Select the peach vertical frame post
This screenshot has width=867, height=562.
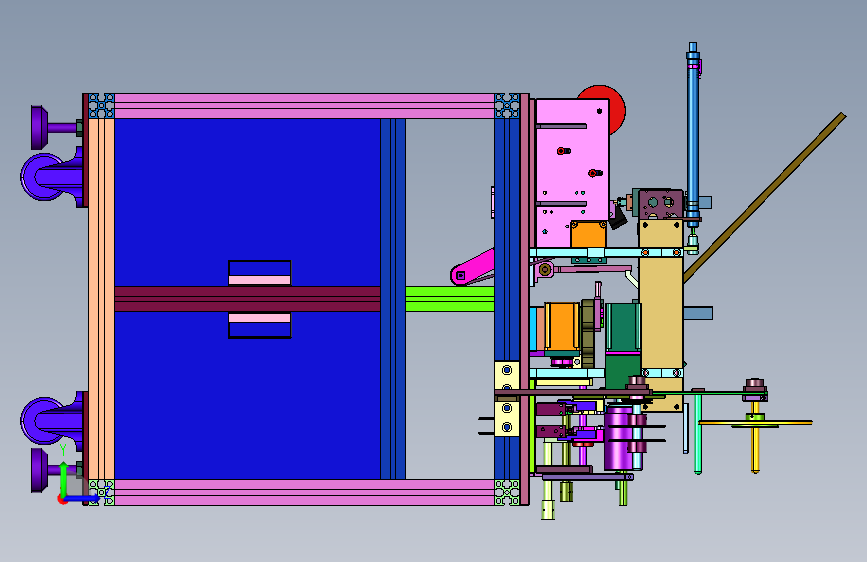(101, 299)
